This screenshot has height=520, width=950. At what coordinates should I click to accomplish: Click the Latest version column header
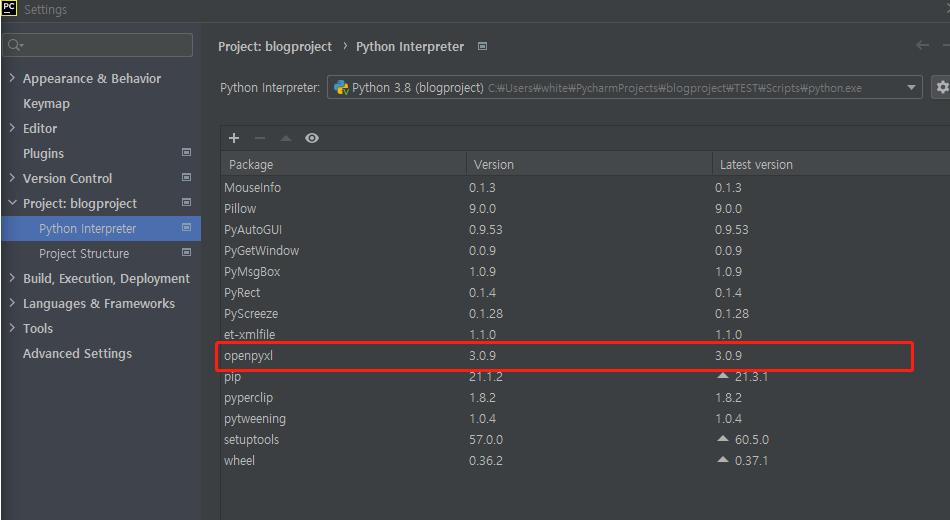[831, 164]
